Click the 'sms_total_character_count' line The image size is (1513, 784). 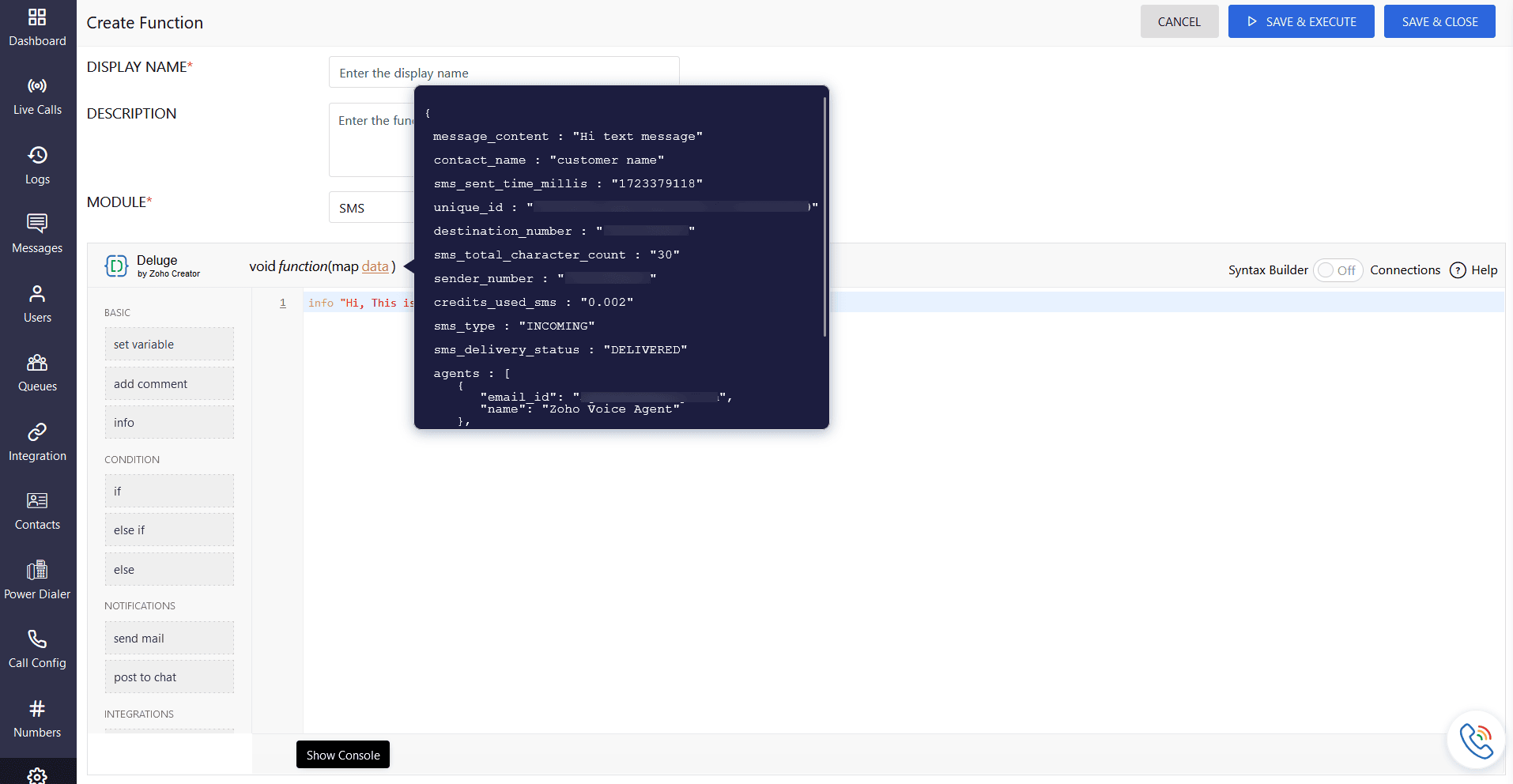[557, 255]
